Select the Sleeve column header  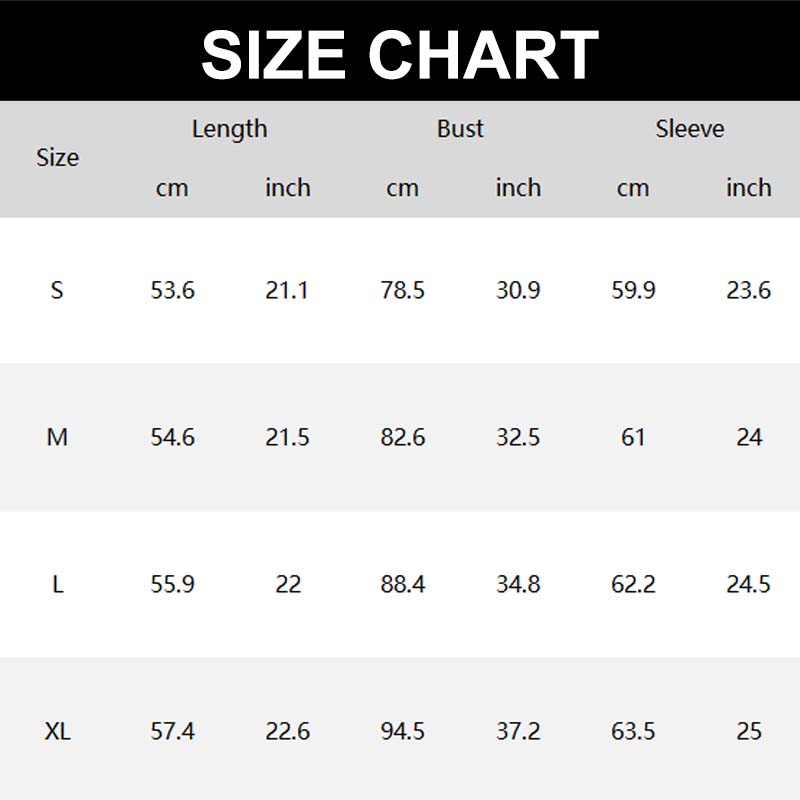(690, 129)
